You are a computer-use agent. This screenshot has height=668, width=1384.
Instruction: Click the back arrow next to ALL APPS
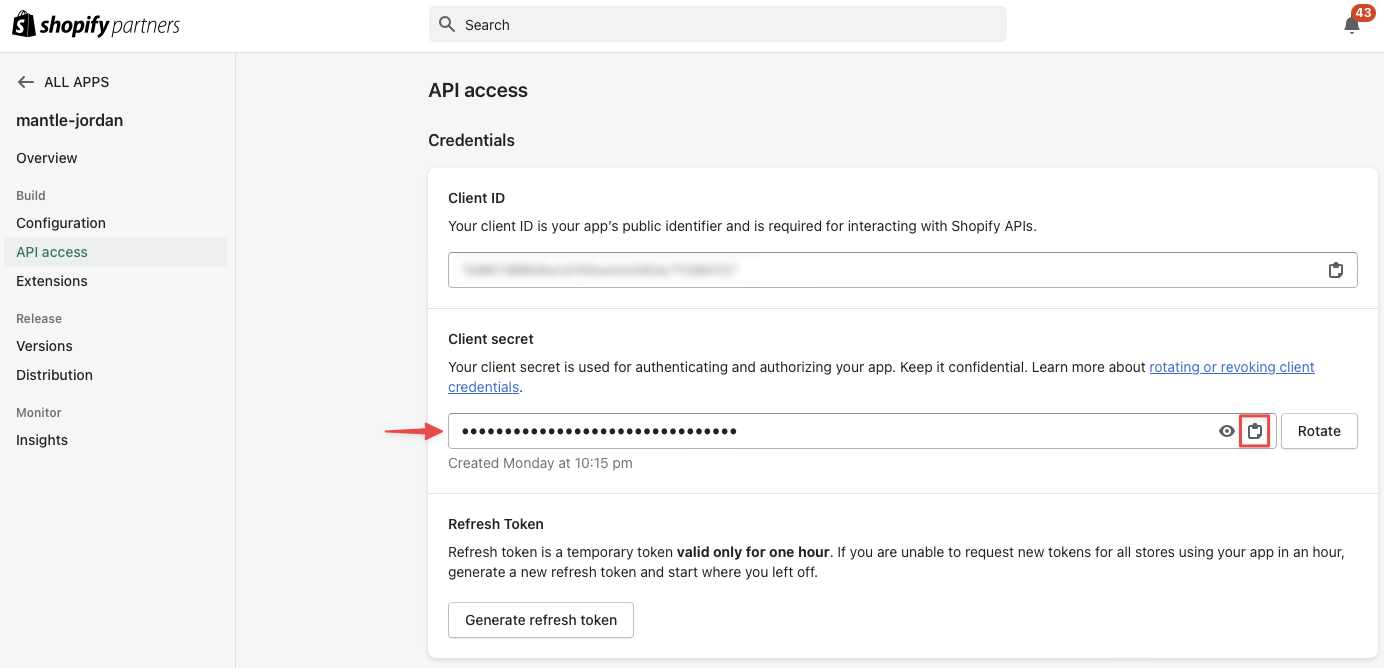[x=26, y=82]
